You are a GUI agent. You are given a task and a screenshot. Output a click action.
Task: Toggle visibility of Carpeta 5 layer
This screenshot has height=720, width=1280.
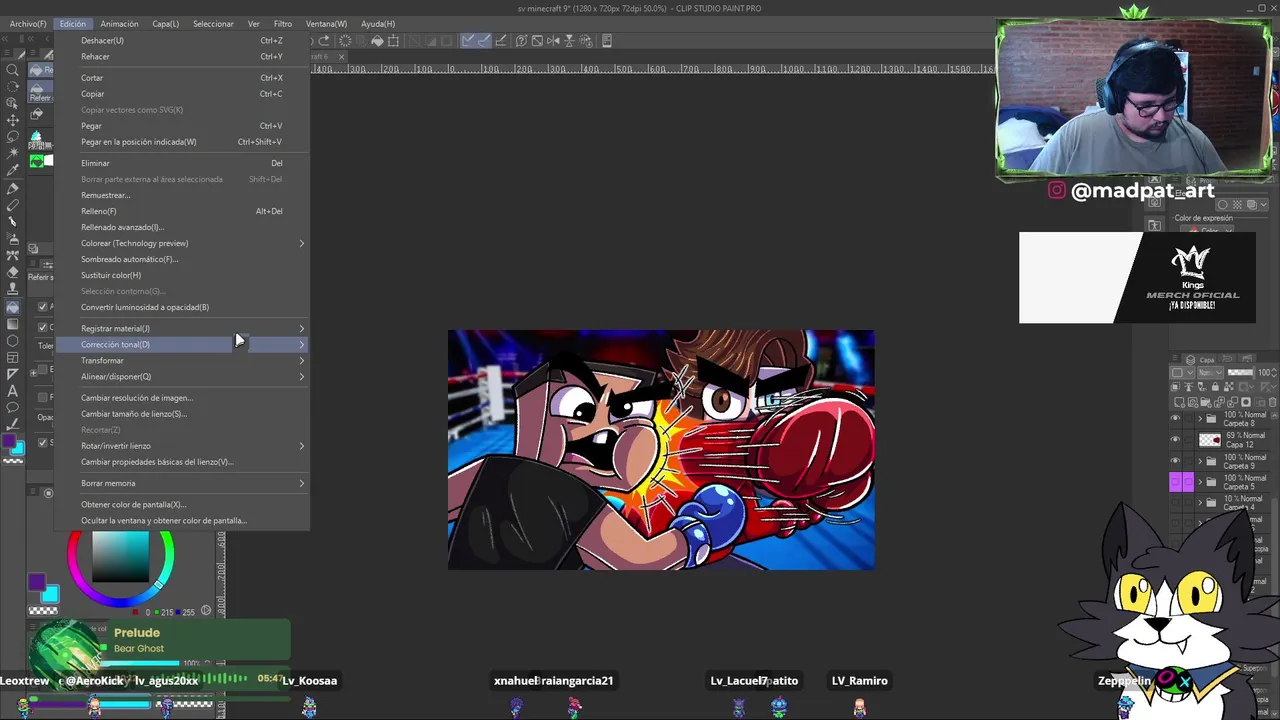point(1175,482)
